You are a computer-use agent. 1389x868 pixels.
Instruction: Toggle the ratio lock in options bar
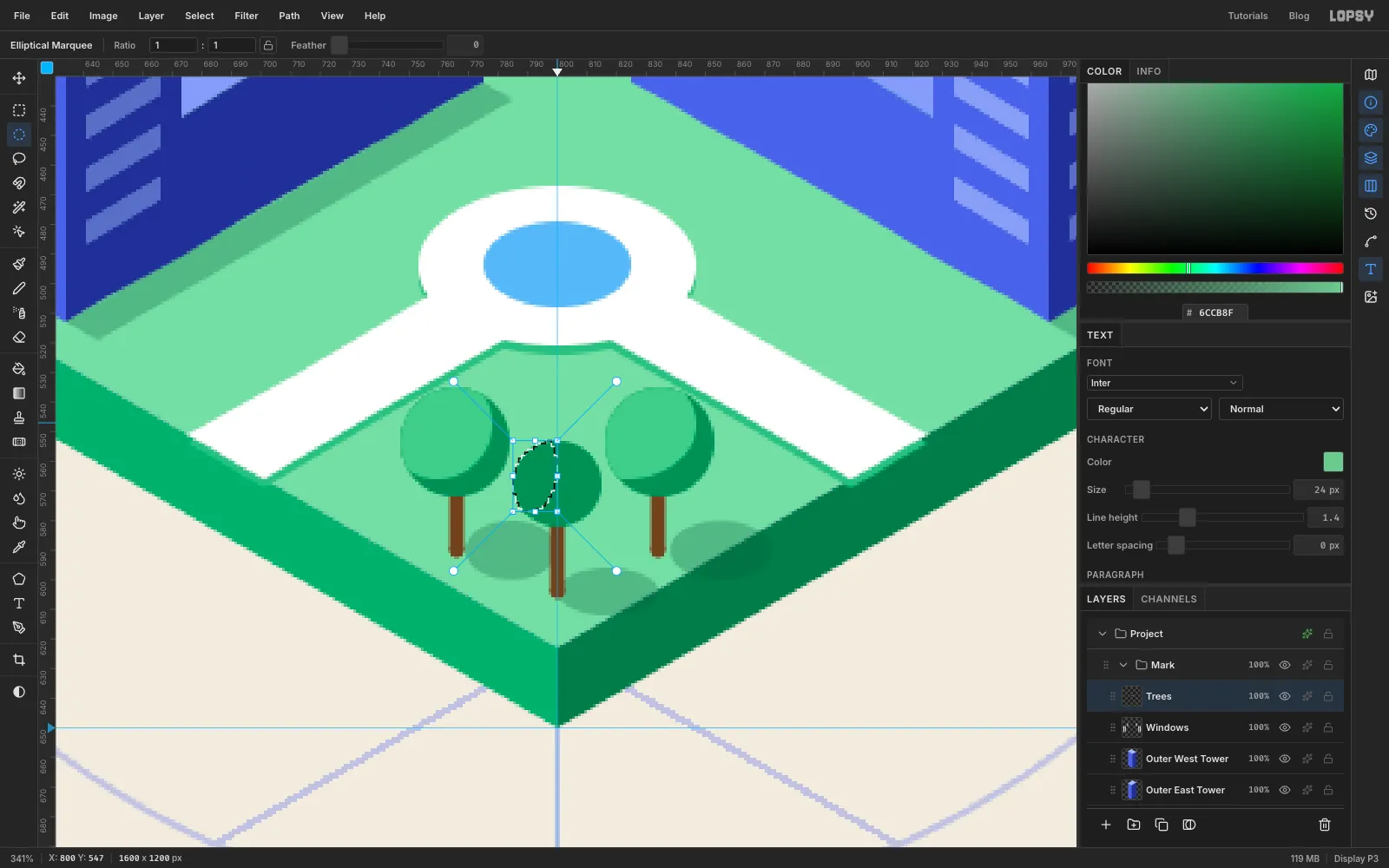268,45
